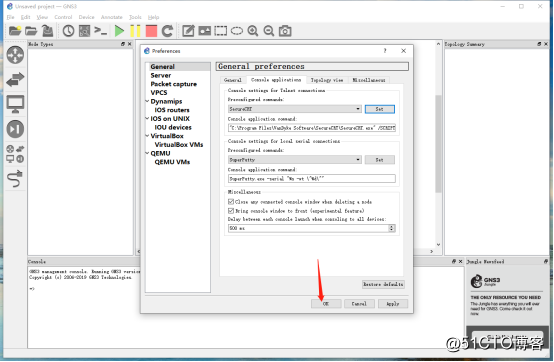Click the Restore defaults button
The width and height of the screenshot is (554, 362).
coord(383,284)
